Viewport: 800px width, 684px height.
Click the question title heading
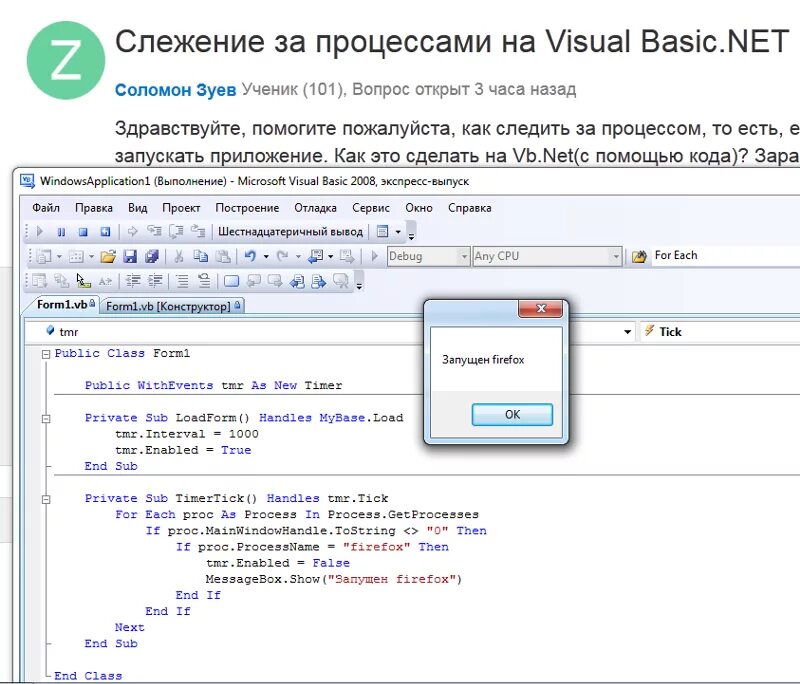pyautogui.click(x=452, y=42)
